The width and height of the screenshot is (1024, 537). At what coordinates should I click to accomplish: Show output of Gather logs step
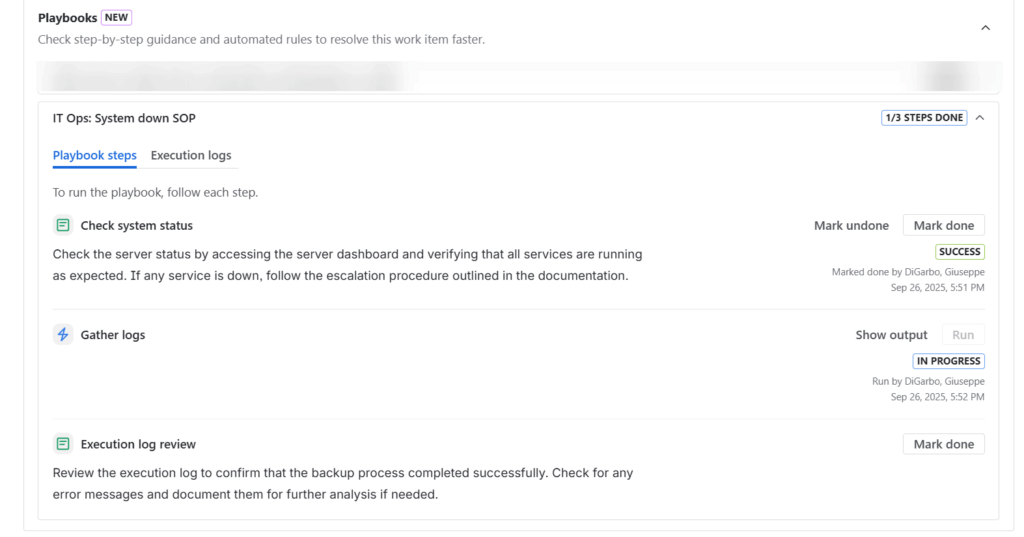[891, 335]
